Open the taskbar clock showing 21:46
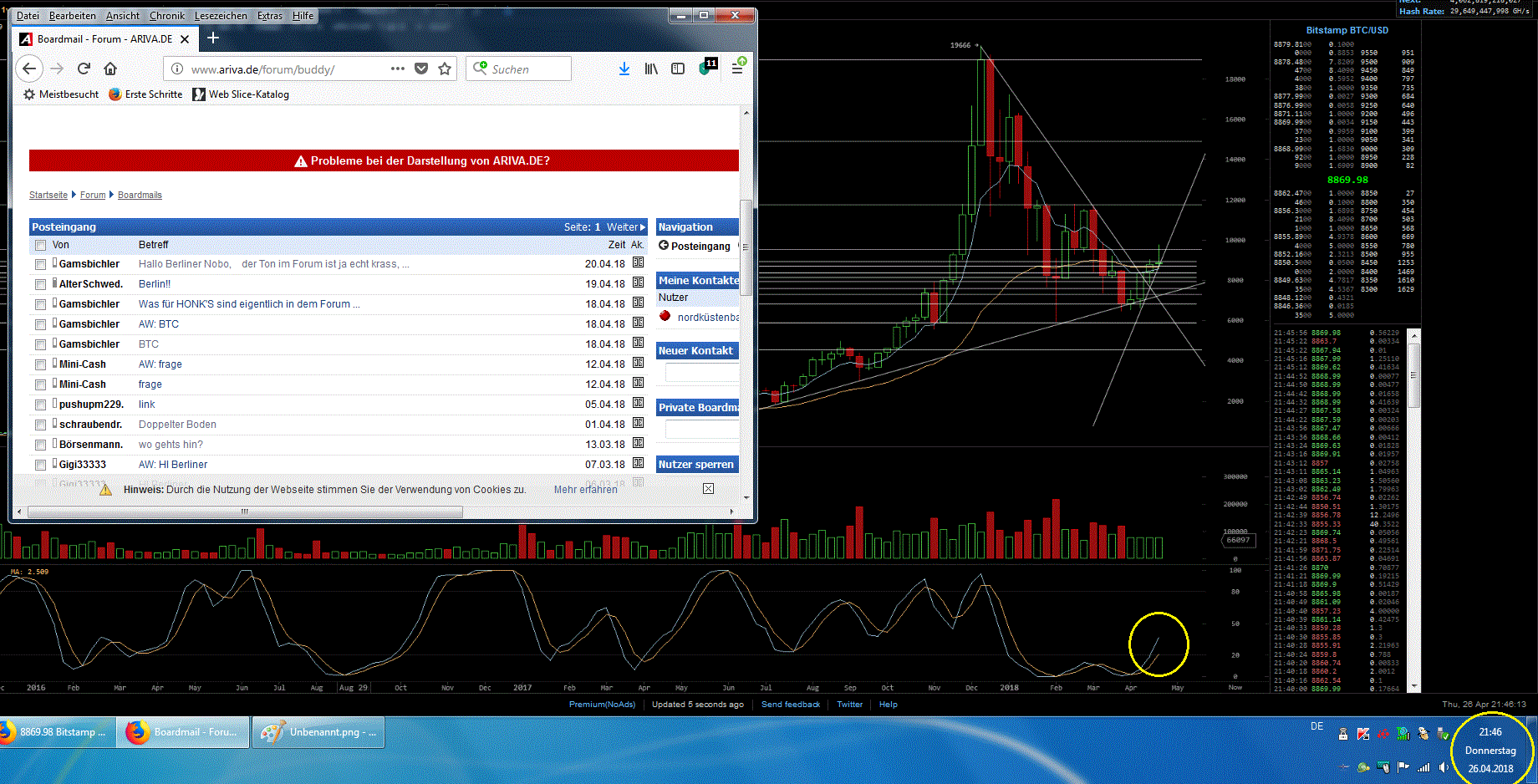Image resolution: width=1538 pixels, height=784 pixels. click(x=1490, y=750)
